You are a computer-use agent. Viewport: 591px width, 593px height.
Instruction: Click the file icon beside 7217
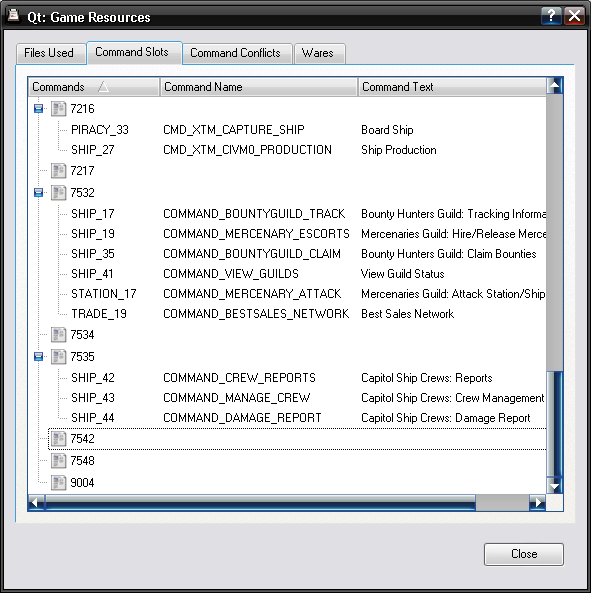pos(59,171)
